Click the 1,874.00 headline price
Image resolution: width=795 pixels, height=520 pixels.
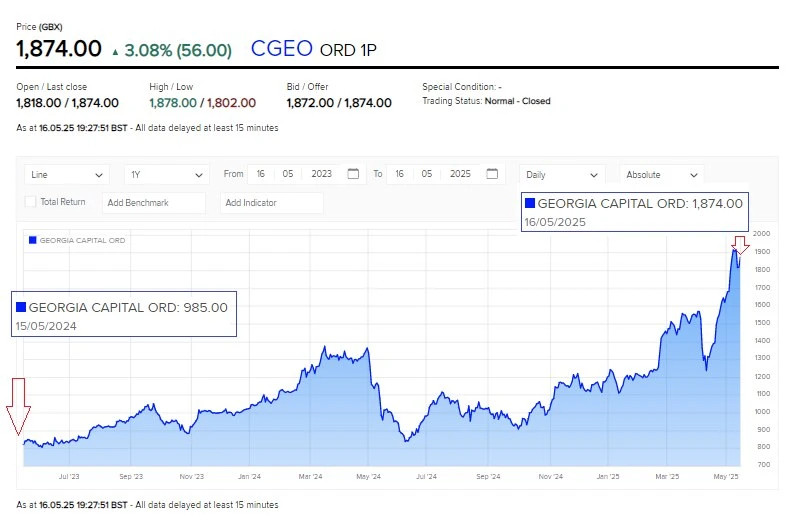[59, 49]
